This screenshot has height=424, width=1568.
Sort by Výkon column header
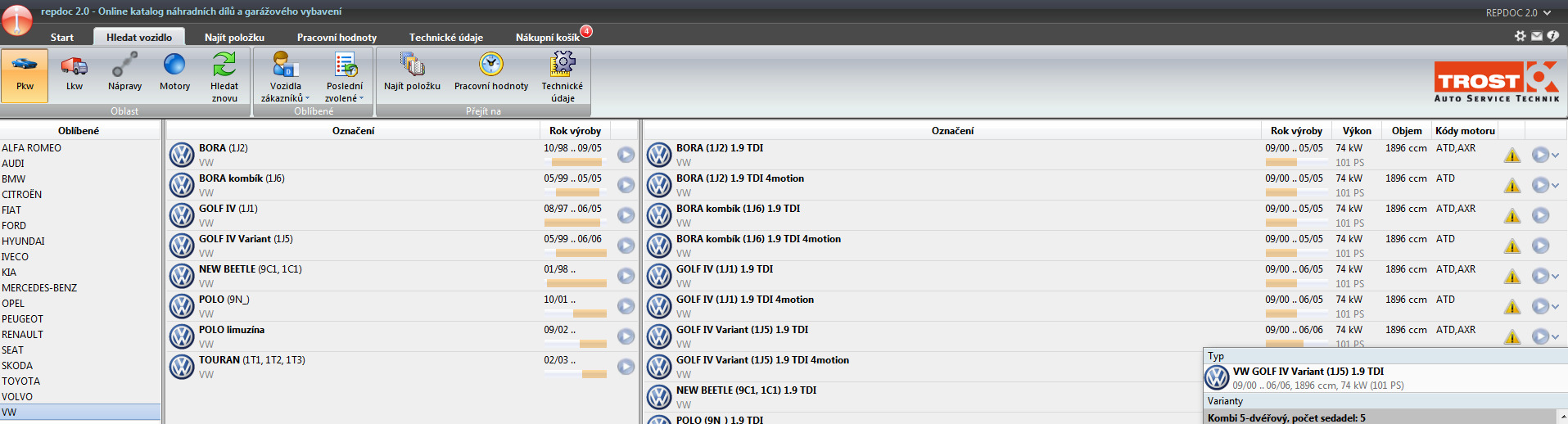1357,130
